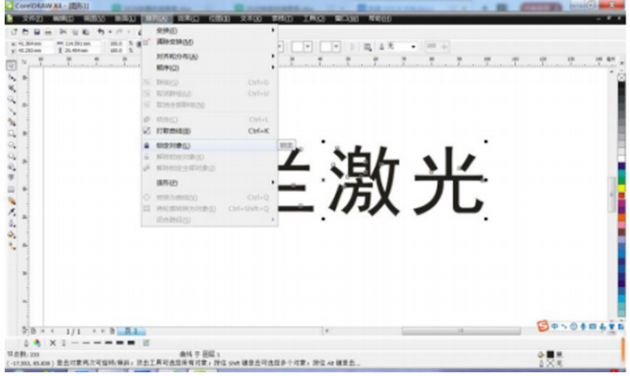
Task: Select the Rectangle tool in the toolbox
Action: click(x=12, y=133)
